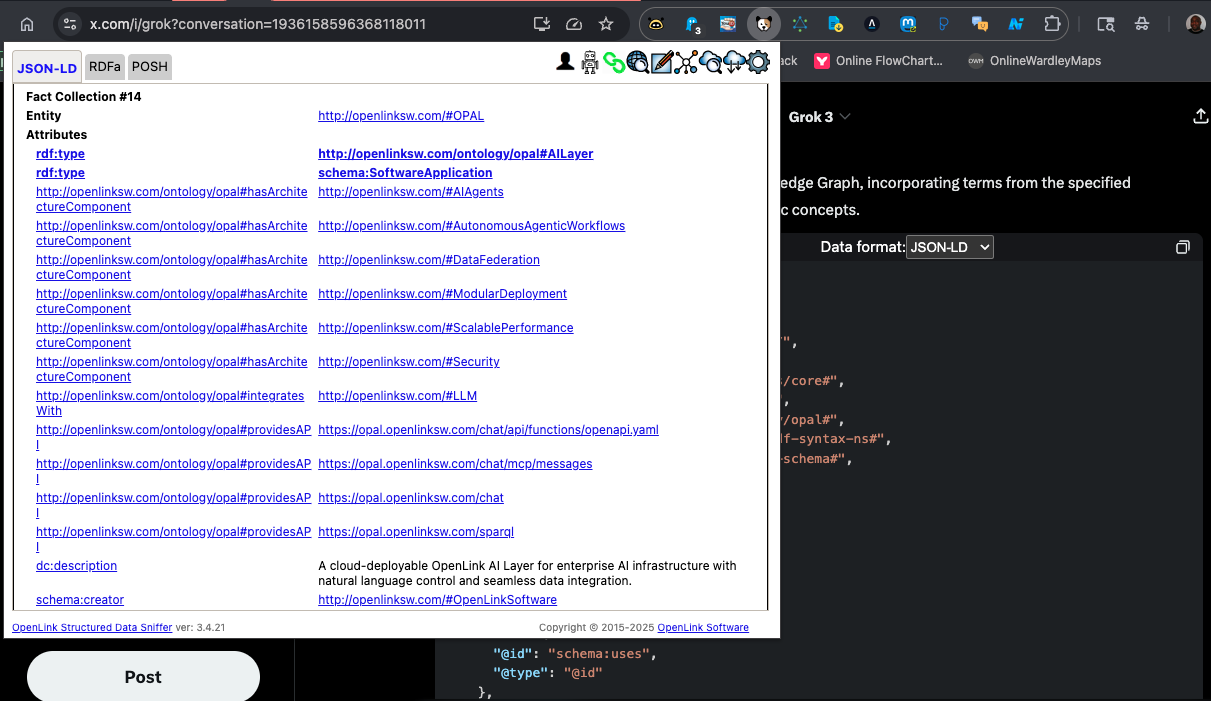1211x701 pixels.
Task: Click the pencil edit icon in Sniffer toolbar
Action: tap(662, 63)
